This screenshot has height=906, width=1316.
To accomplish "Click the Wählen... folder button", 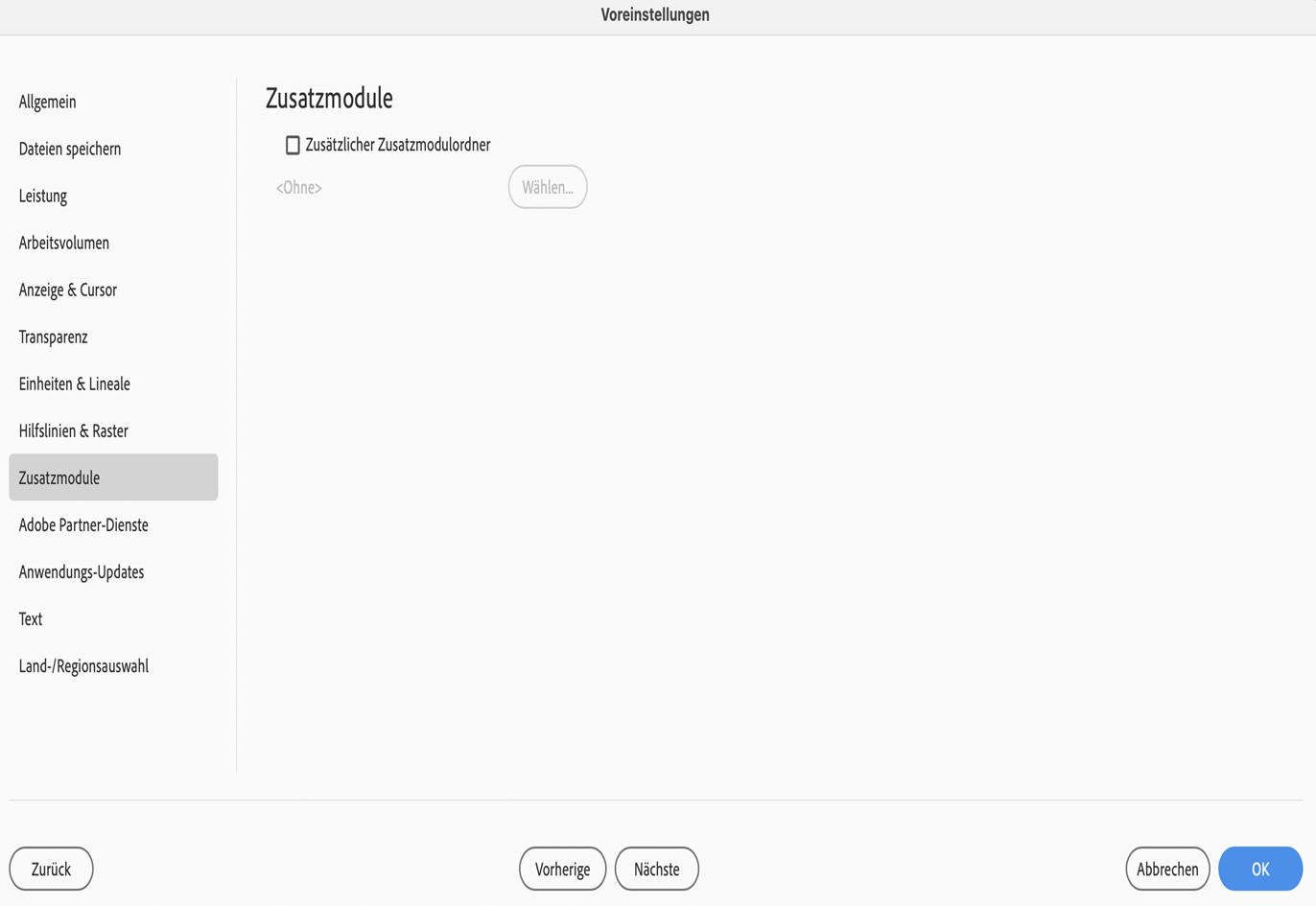I will point(548,187).
